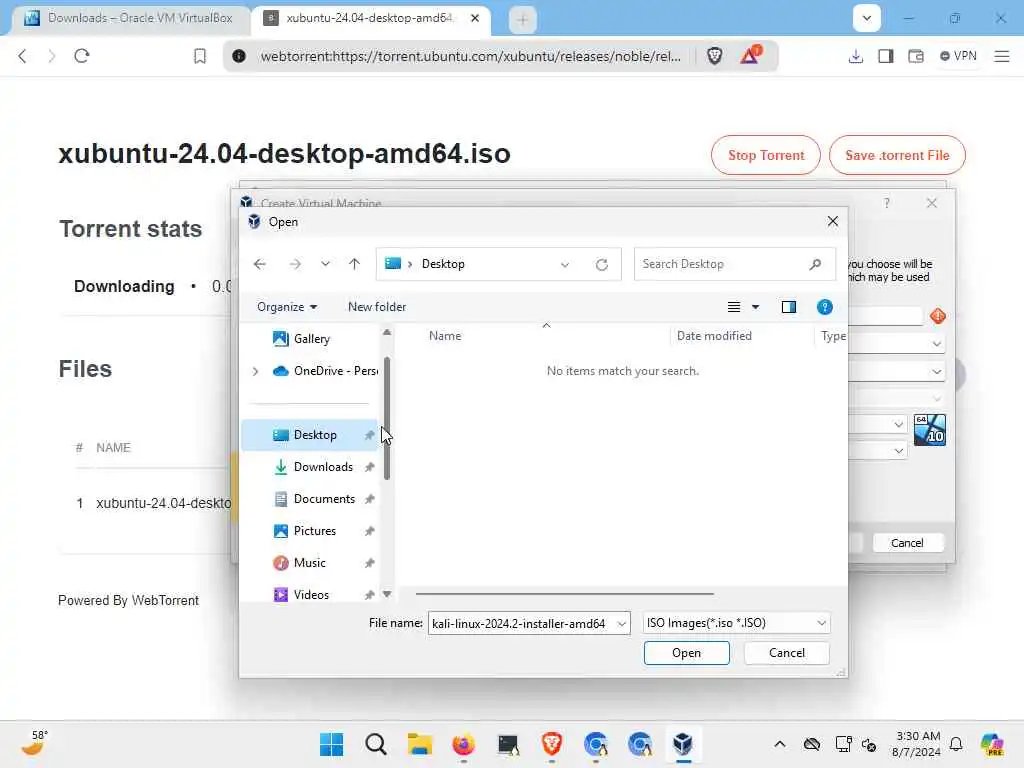1024x768 pixels.
Task: Open the ISO Images file type filter
Action: coord(736,623)
